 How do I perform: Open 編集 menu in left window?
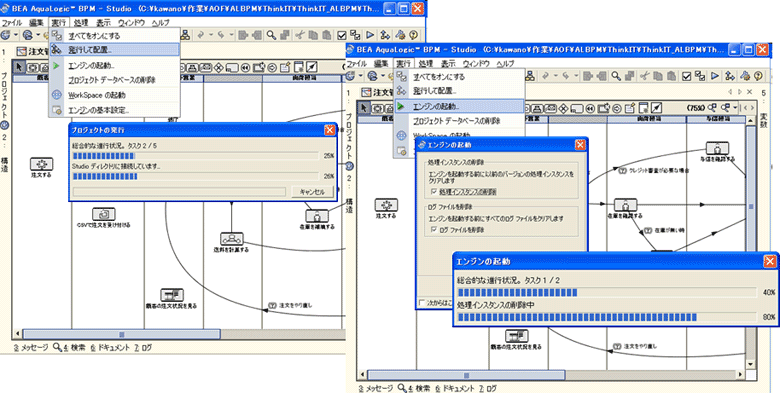click(x=36, y=23)
